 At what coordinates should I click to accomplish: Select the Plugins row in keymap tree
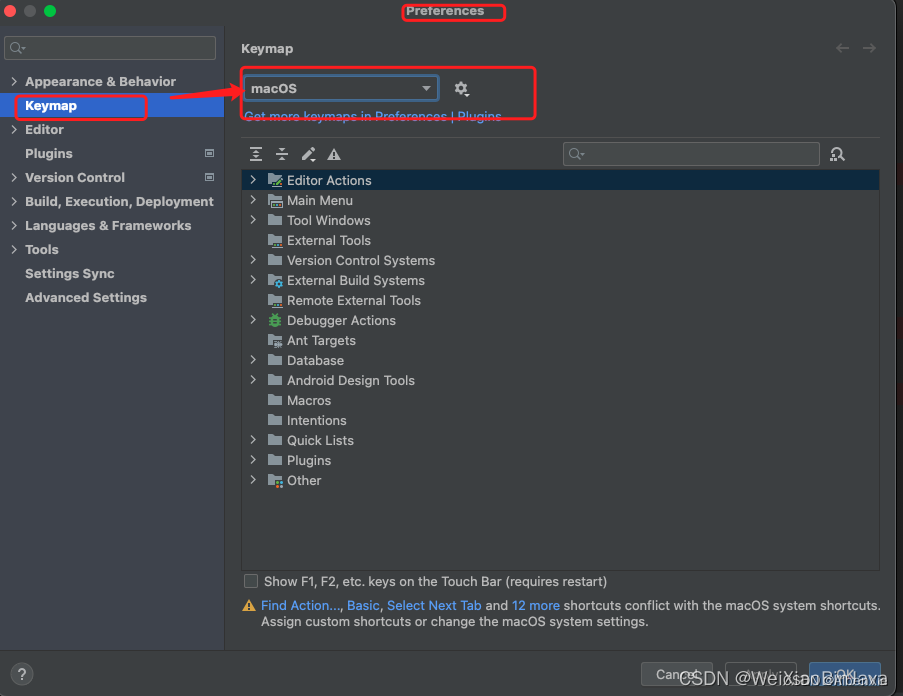[x=560, y=461]
